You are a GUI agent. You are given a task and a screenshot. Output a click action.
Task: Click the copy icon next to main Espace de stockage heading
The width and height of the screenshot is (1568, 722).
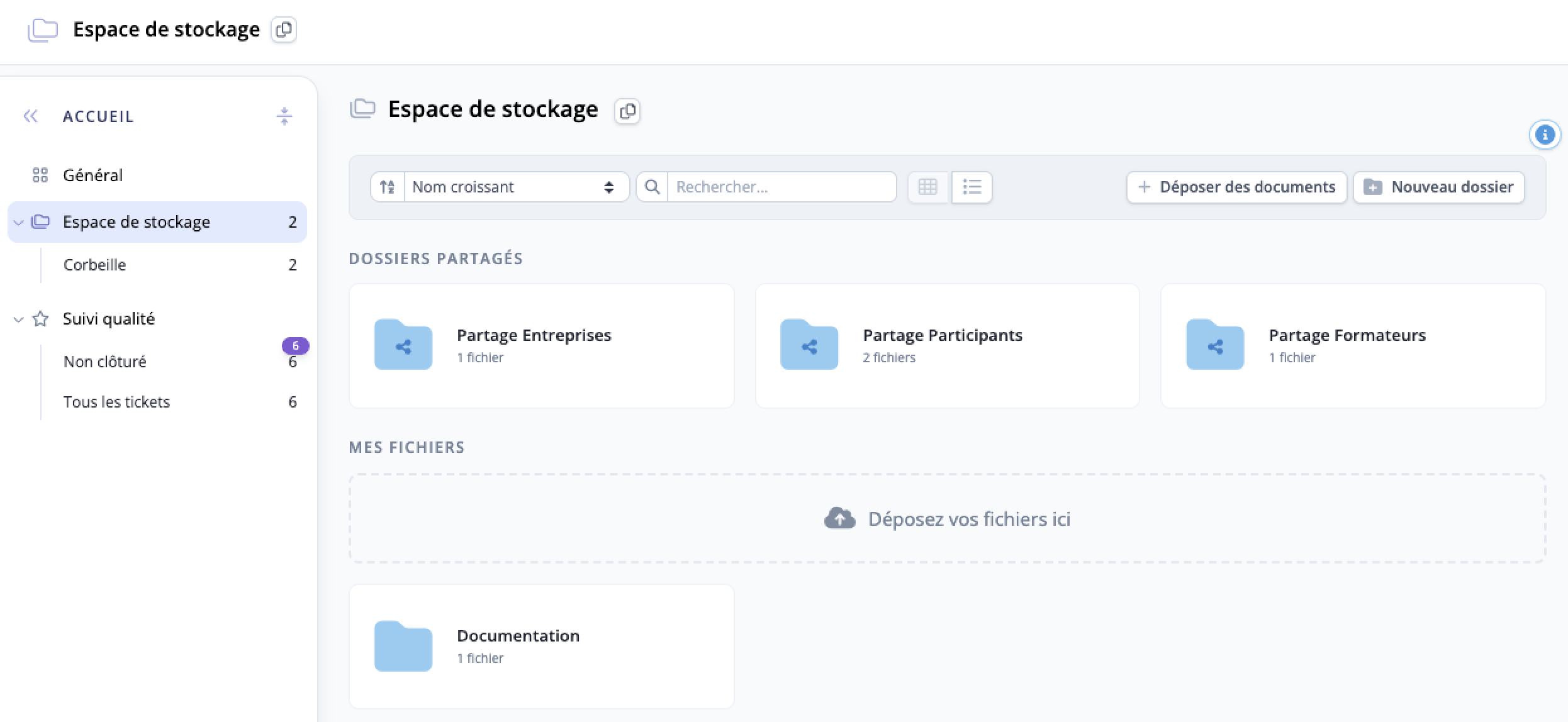[x=627, y=111]
